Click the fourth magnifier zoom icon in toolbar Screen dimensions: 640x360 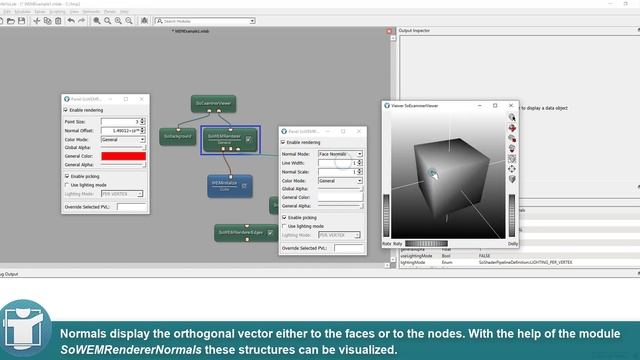point(129,21)
